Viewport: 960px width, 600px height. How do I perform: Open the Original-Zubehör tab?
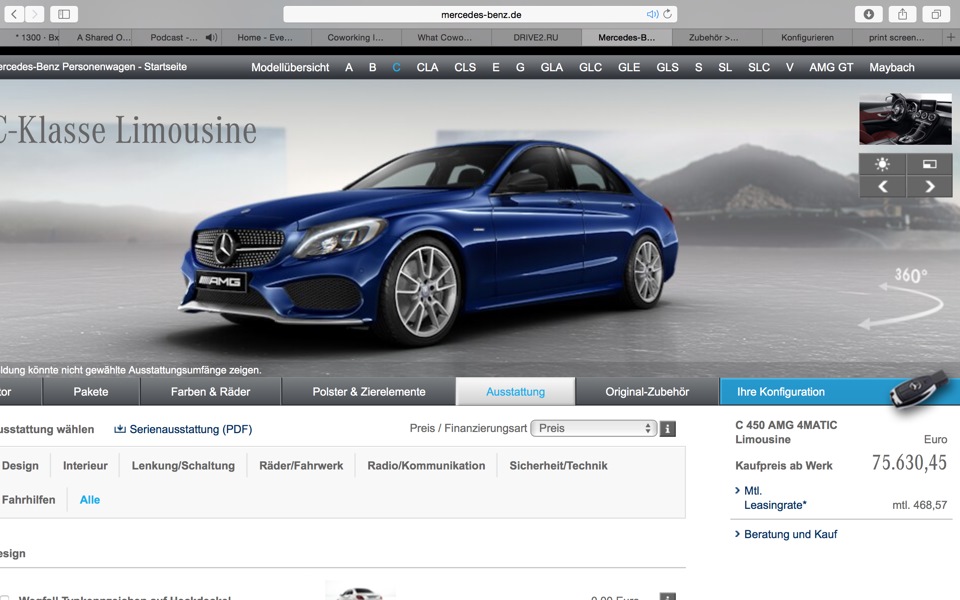[x=647, y=392]
